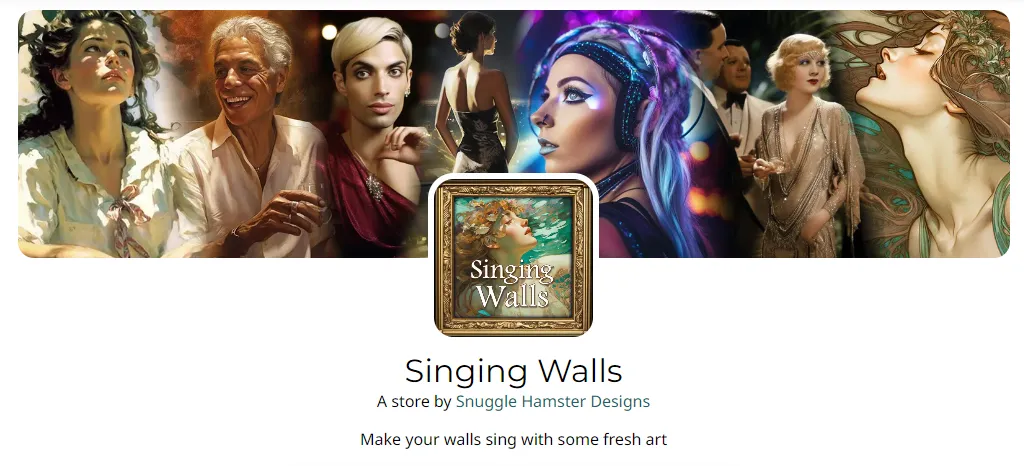Click the blonde person in red wrap
Image resolution: width=1024 pixels, height=466 pixels.
(372, 131)
